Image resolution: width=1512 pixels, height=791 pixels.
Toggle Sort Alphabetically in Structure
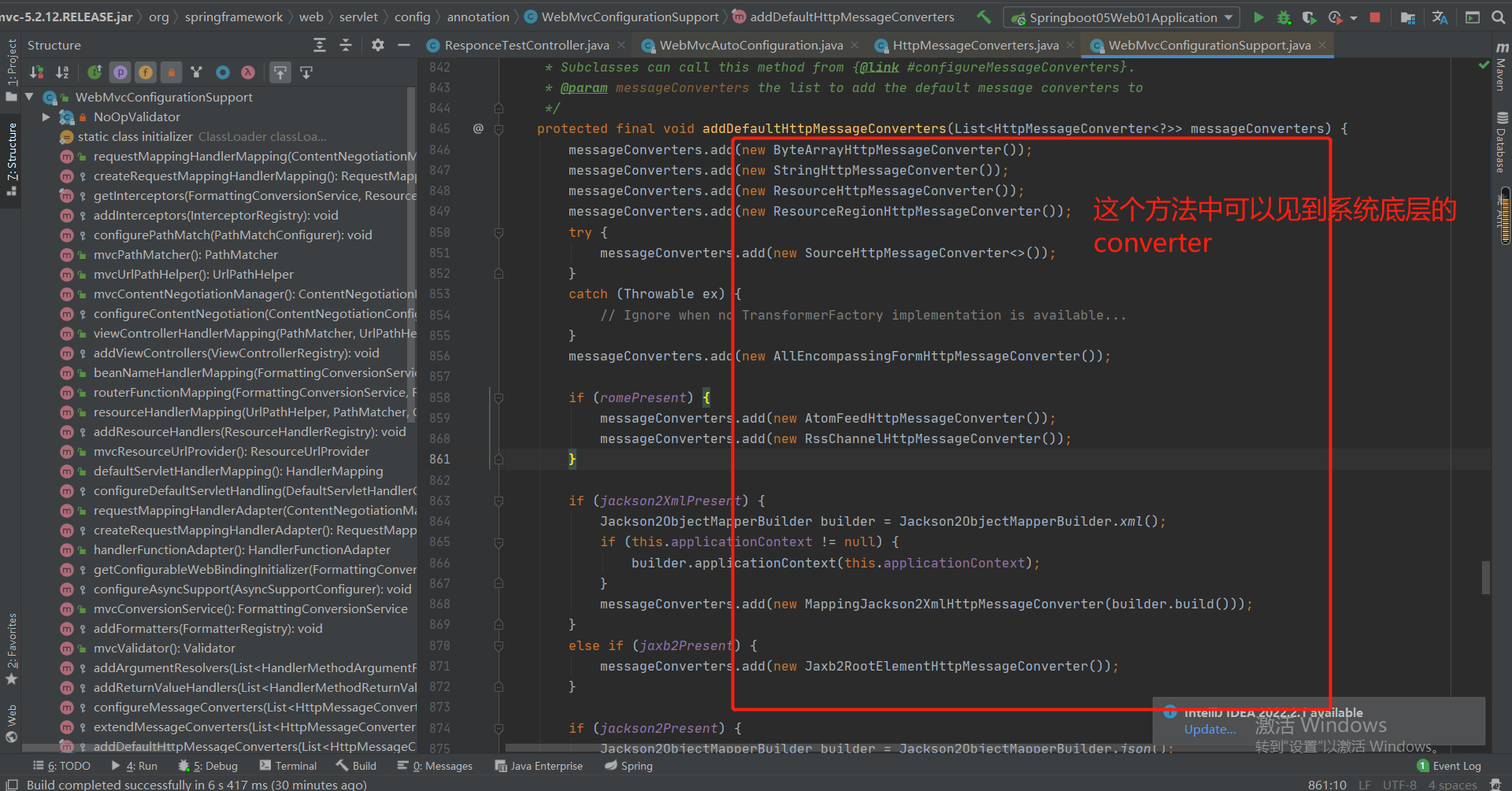click(62, 72)
